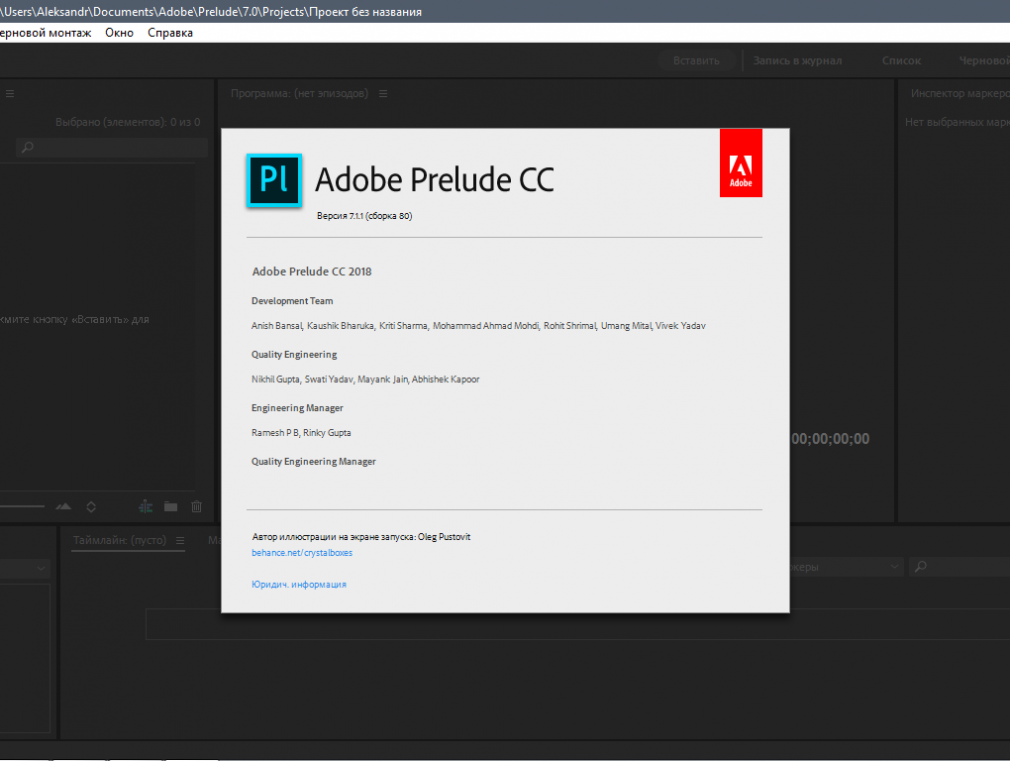This screenshot has width=1010, height=761.
Task: Select the Инспектор маркеров panel tab
Action: click(960, 93)
